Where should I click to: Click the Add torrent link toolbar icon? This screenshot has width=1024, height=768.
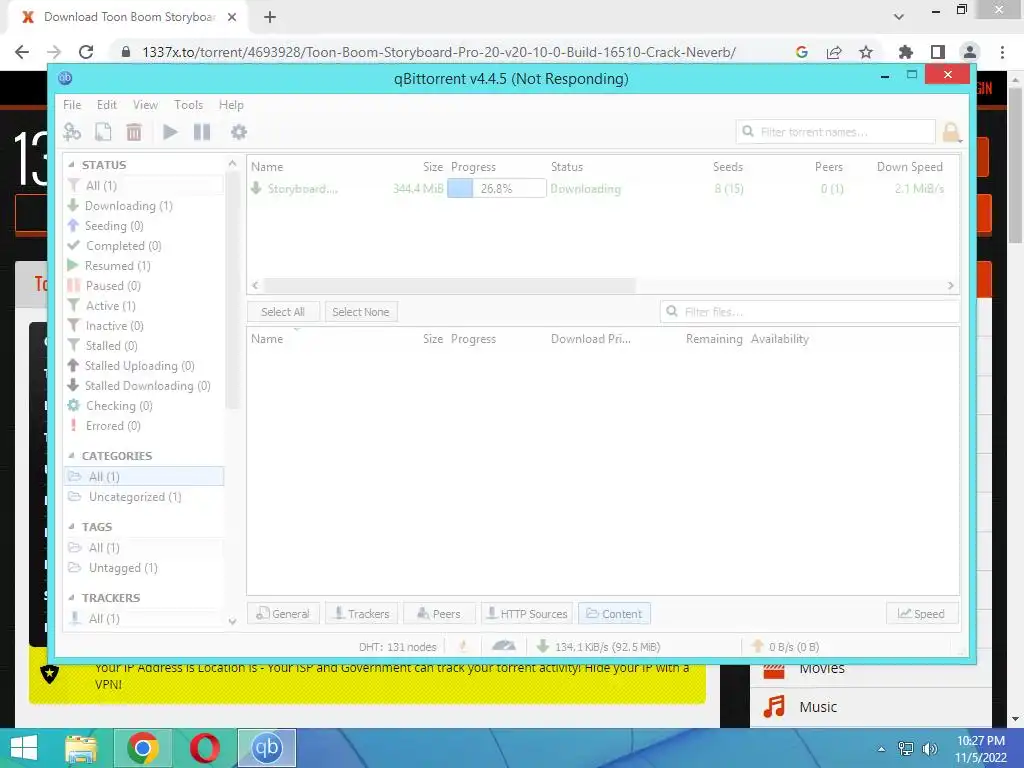click(72, 132)
